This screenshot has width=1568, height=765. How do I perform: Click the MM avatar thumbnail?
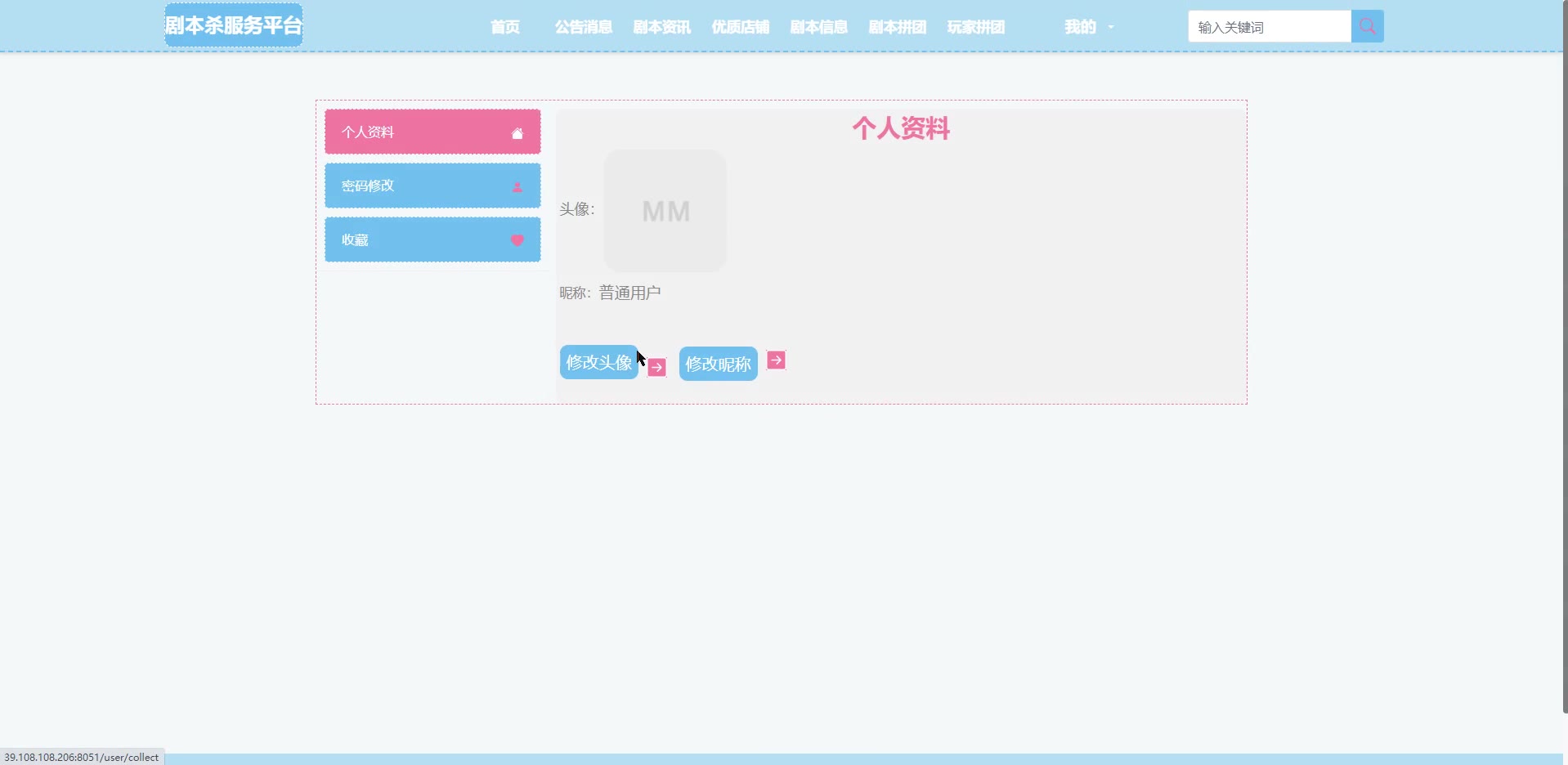click(665, 211)
